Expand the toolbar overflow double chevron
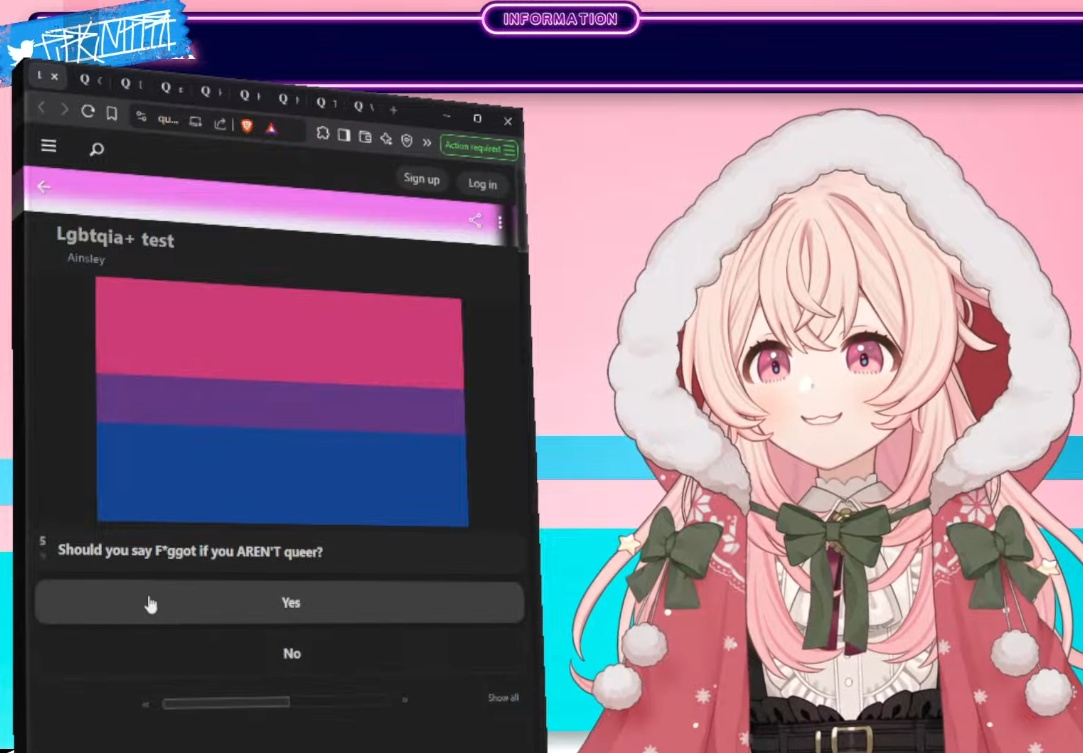 [x=427, y=143]
